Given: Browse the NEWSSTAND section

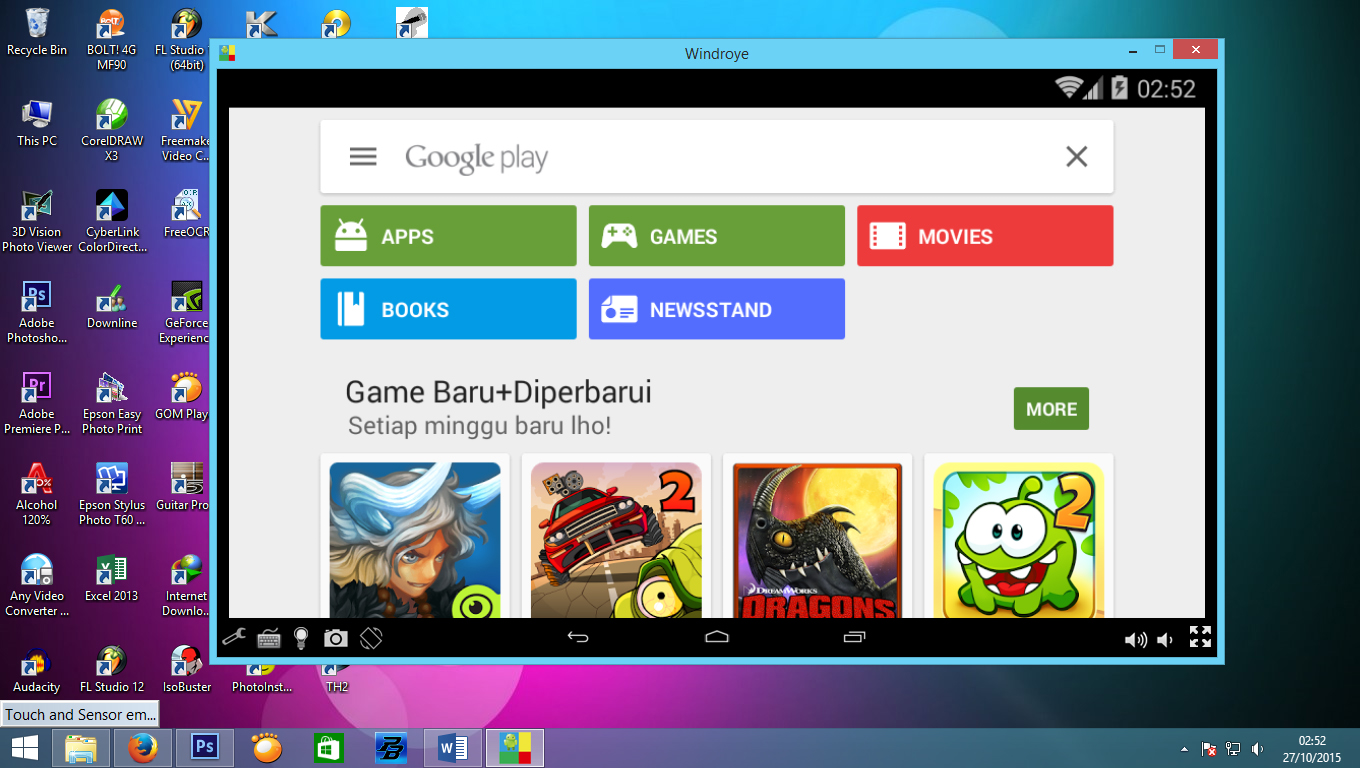Looking at the screenshot, I should (716, 309).
